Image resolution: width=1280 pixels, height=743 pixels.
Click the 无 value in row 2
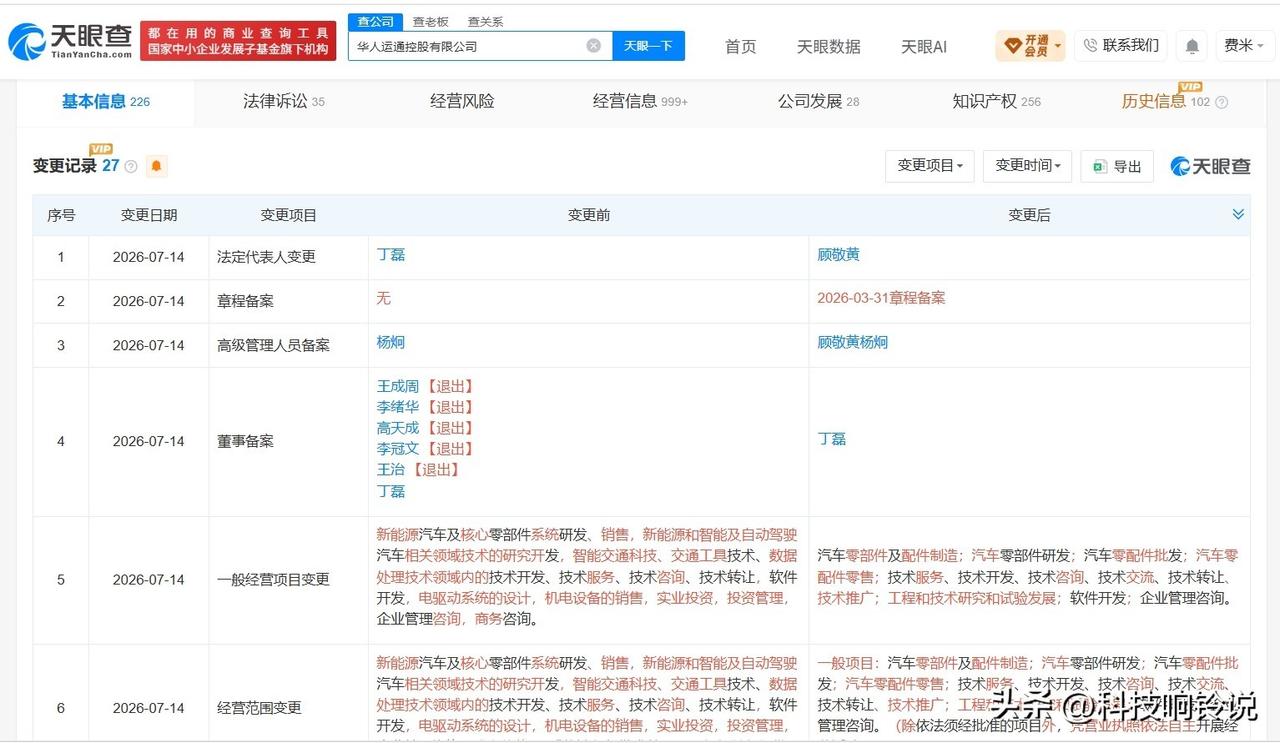383,298
